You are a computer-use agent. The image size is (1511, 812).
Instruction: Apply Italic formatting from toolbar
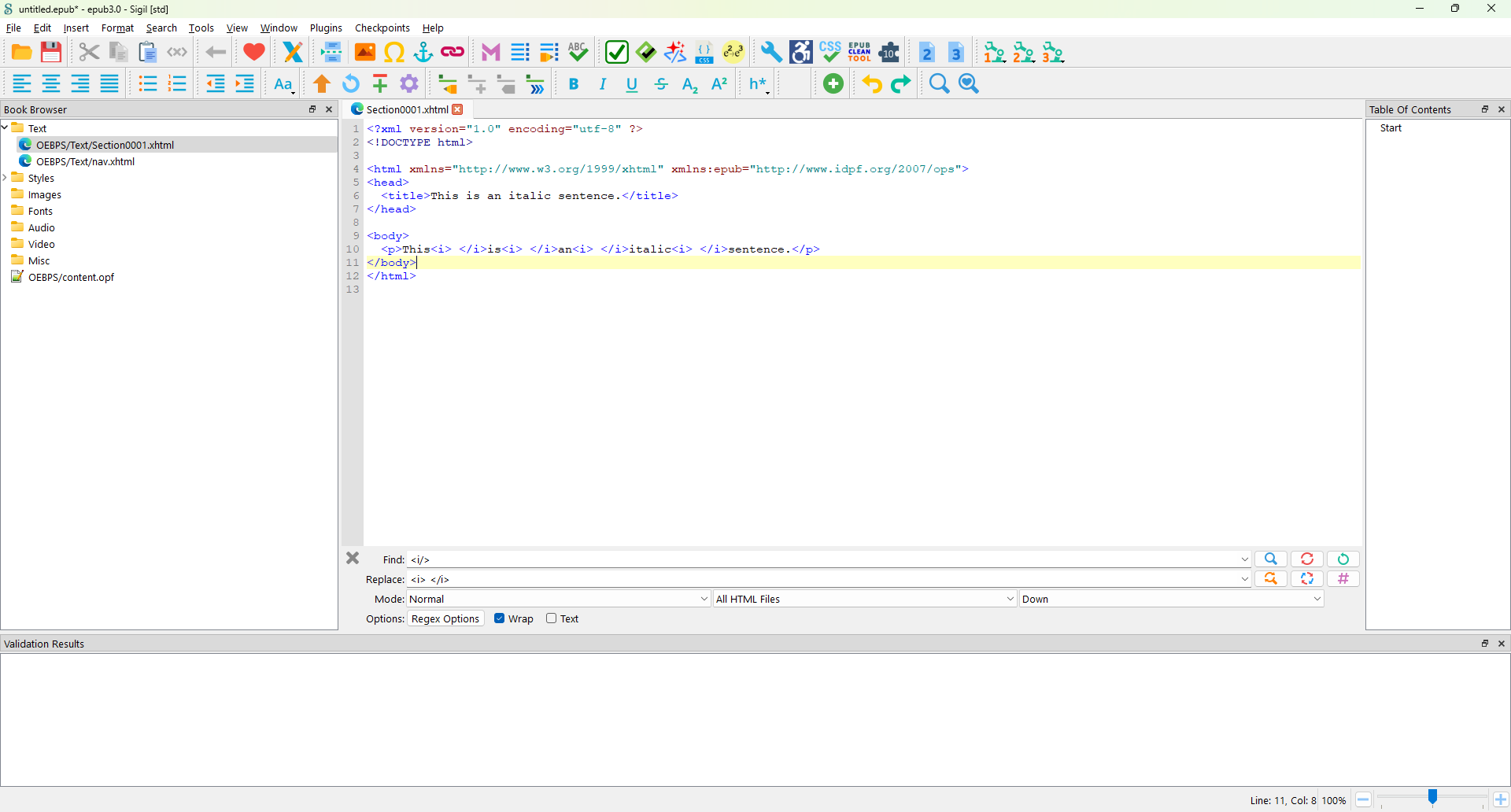pyautogui.click(x=603, y=84)
